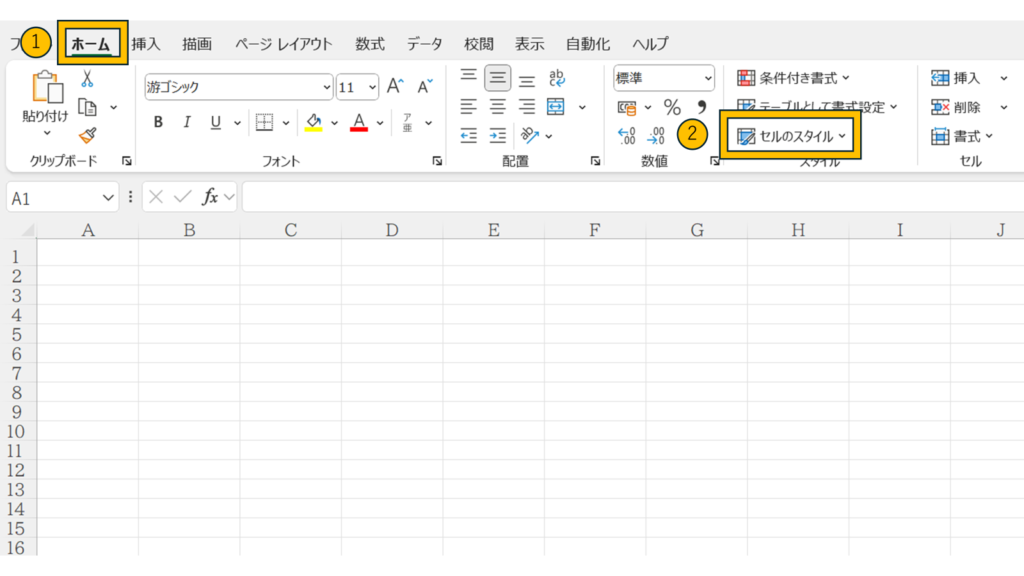The height and width of the screenshot is (576, 1024).
Task: Click the Comma Style icon
Action: coord(701,107)
